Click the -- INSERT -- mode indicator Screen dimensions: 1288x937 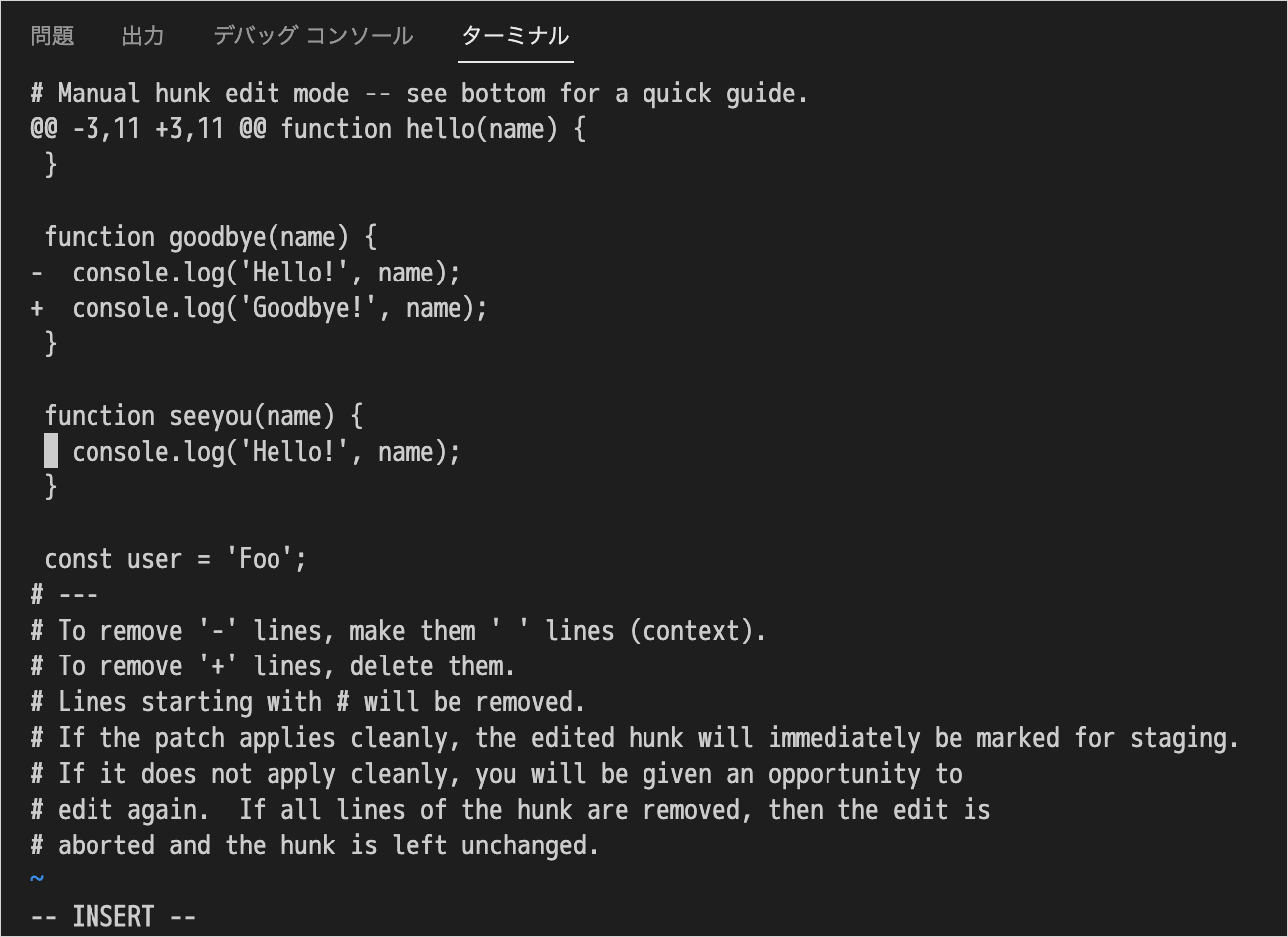tap(113, 916)
